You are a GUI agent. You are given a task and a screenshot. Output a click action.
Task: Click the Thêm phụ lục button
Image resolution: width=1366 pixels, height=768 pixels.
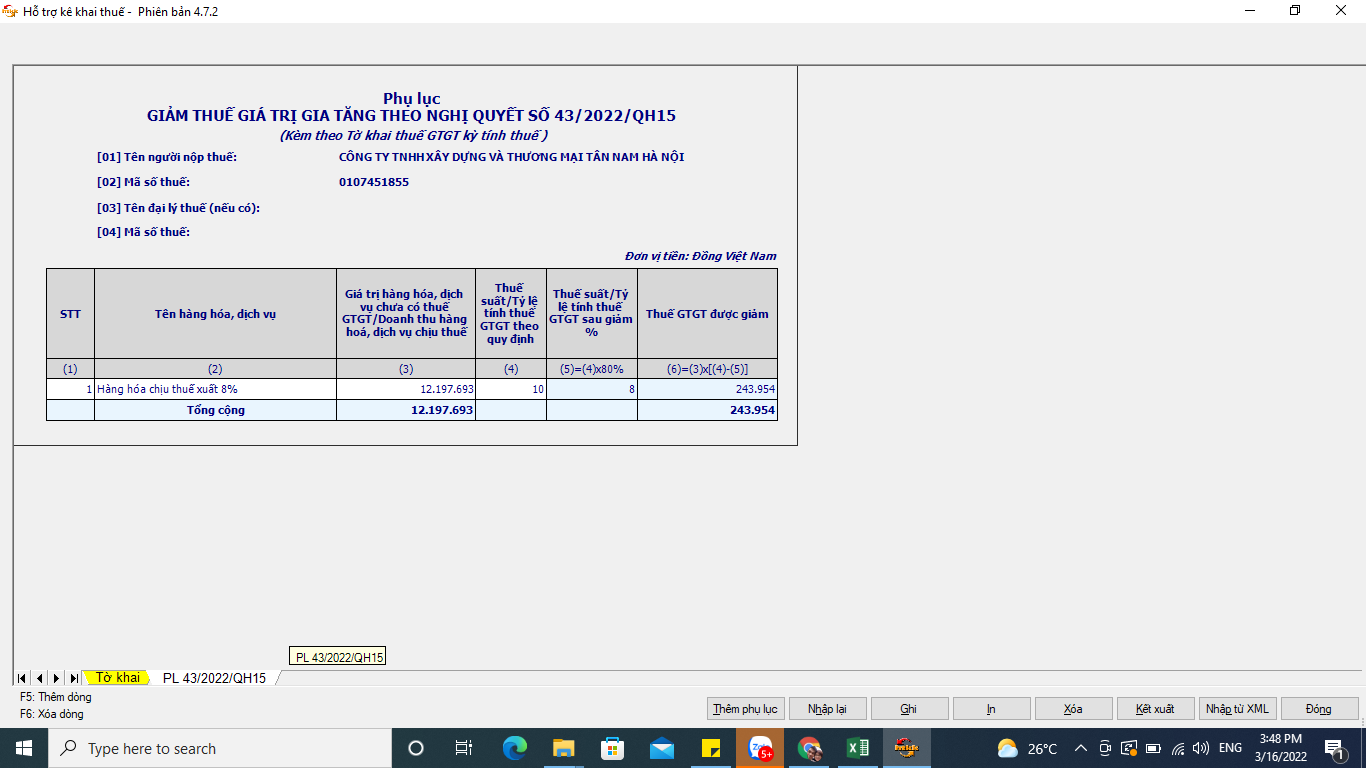[x=745, y=709]
